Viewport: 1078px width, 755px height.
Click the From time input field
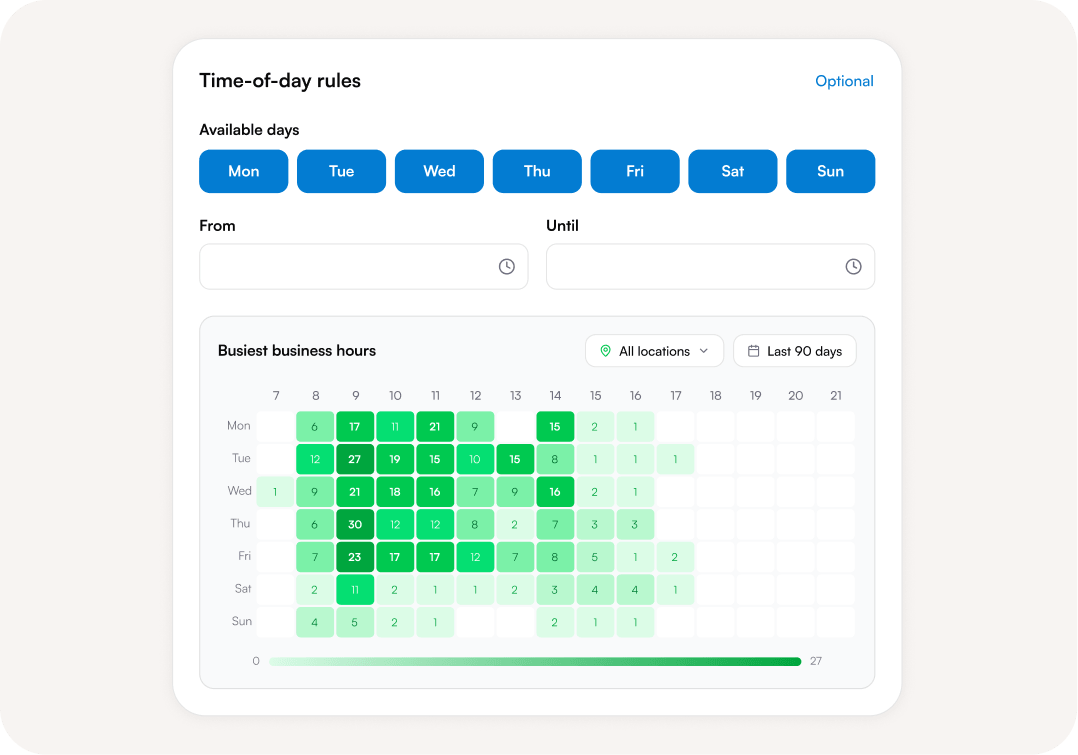point(364,267)
